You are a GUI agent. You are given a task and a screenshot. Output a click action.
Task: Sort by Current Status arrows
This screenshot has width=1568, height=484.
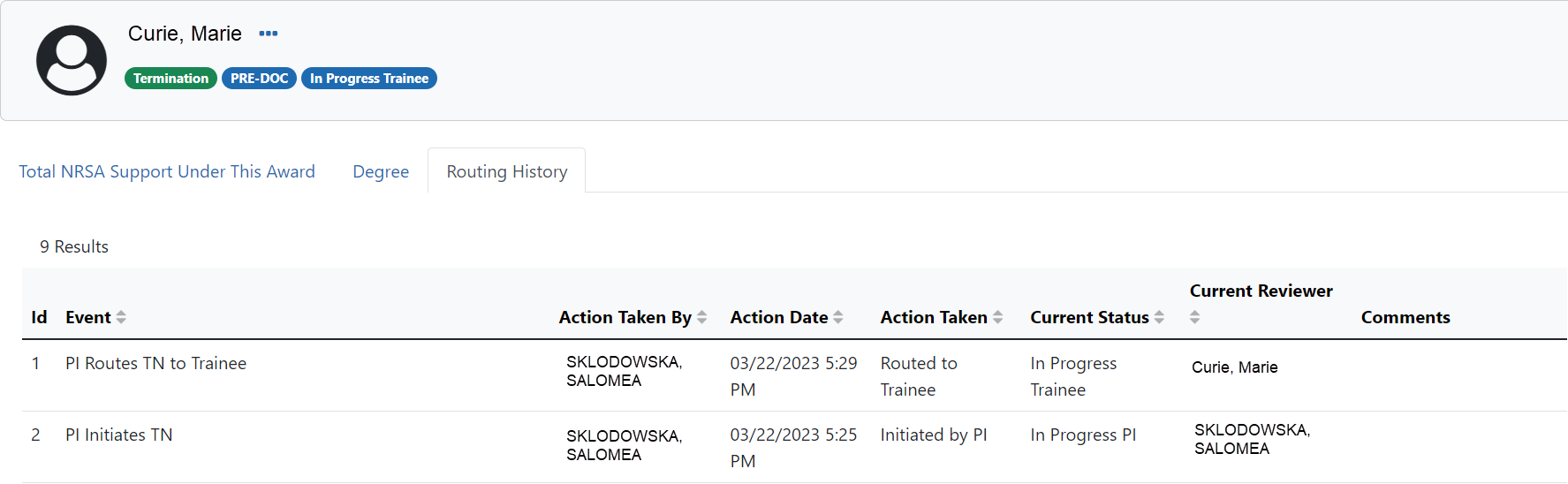[1159, 317]
